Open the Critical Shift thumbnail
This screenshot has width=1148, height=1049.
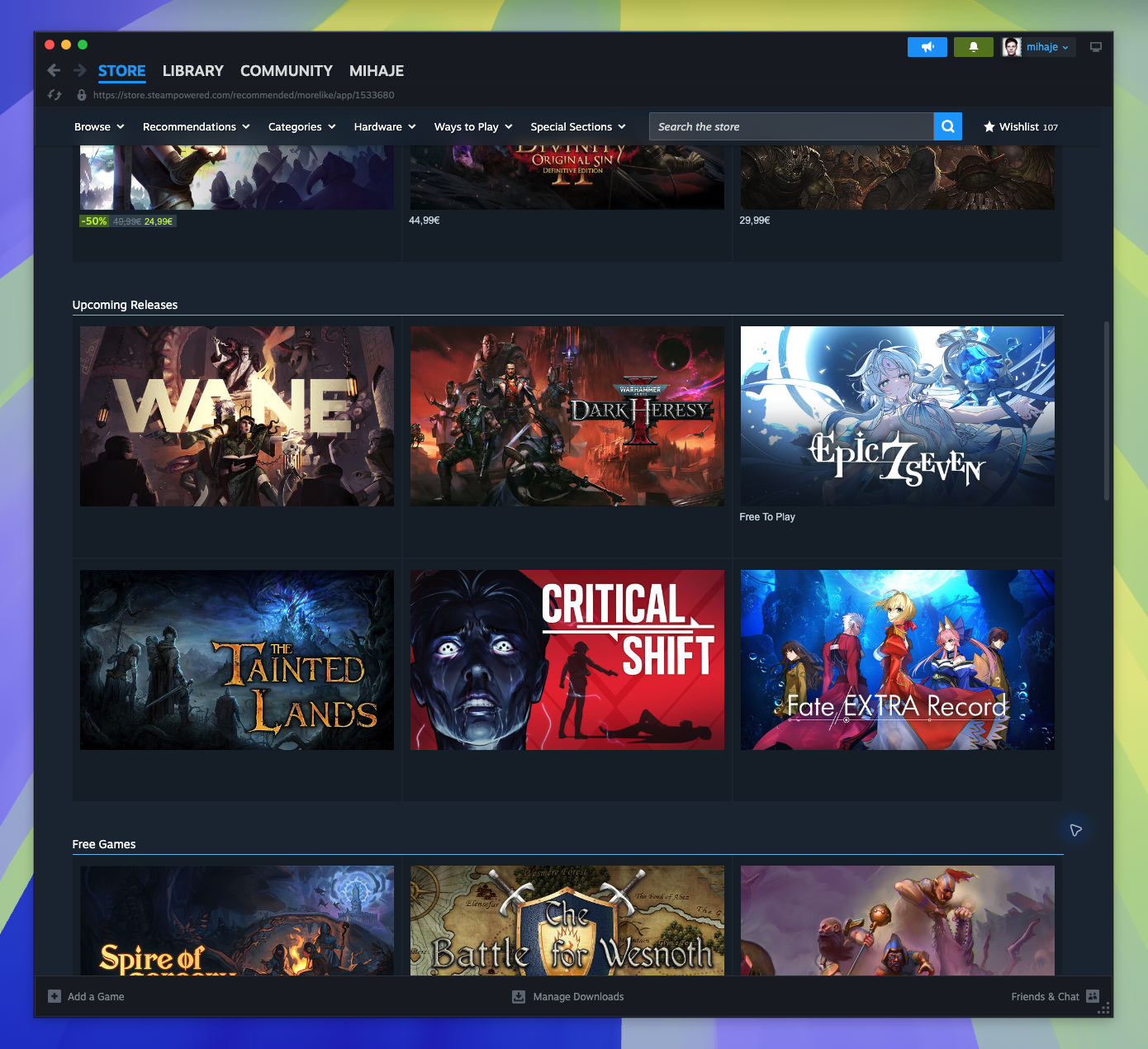coord(567,660)
